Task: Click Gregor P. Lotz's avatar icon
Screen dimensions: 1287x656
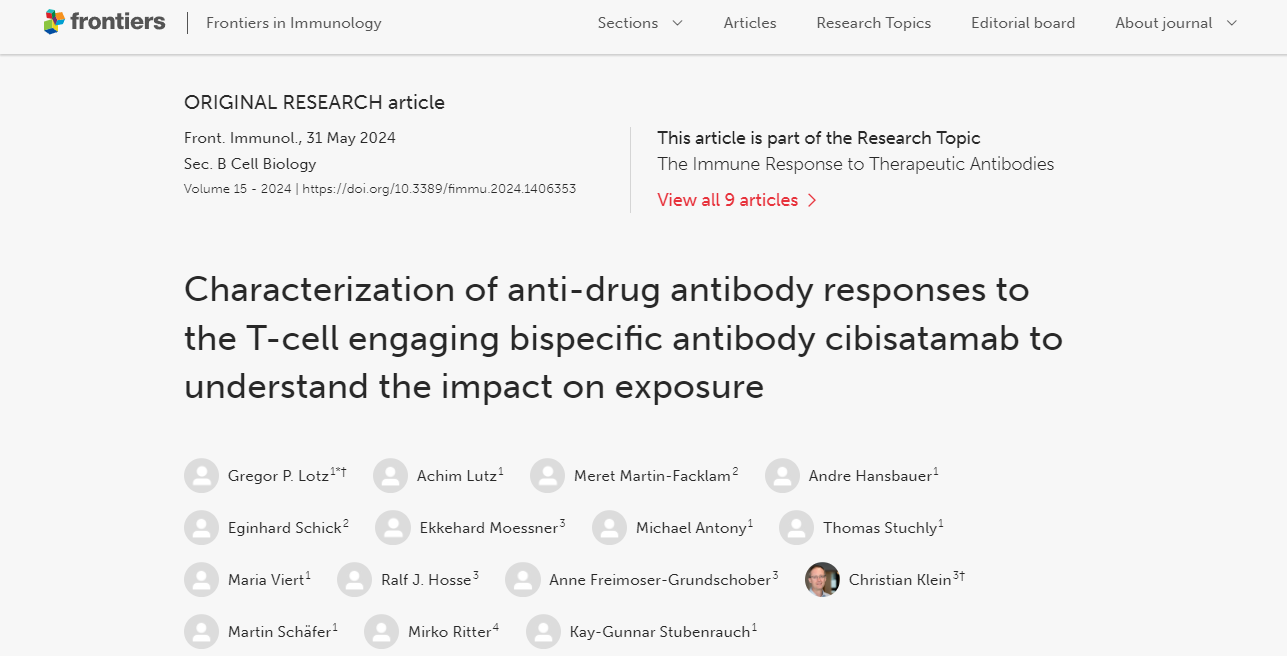Action: tap(201, 476)
